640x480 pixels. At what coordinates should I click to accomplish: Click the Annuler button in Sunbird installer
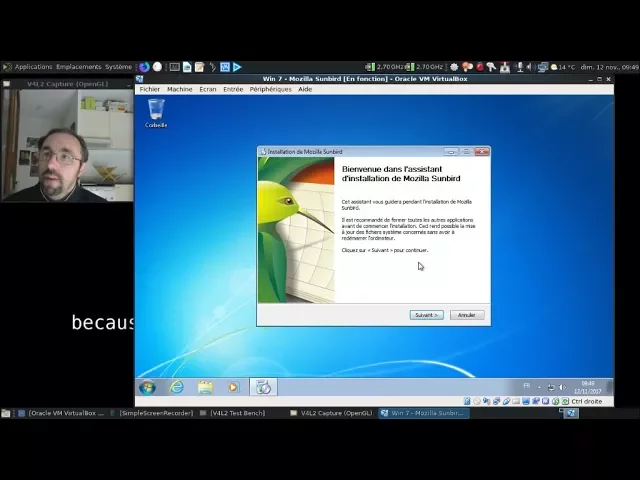click(467, 315)
